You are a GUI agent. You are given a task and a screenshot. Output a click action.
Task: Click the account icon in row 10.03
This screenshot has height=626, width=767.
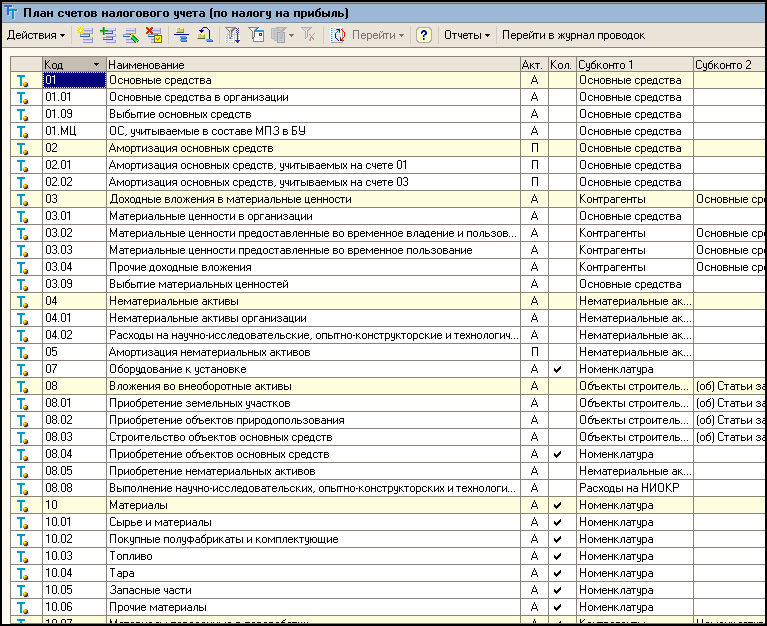click(x=23, y=556)
